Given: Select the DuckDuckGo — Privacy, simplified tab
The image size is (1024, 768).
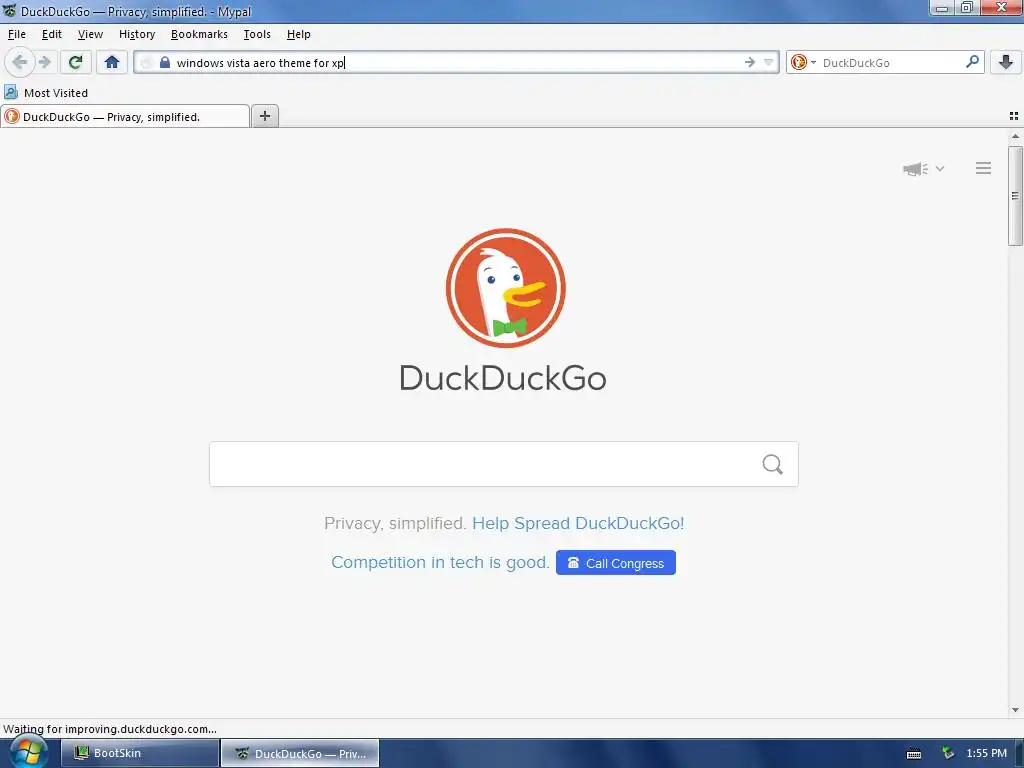Looking at the screenshot, I should tap(125, 117).
